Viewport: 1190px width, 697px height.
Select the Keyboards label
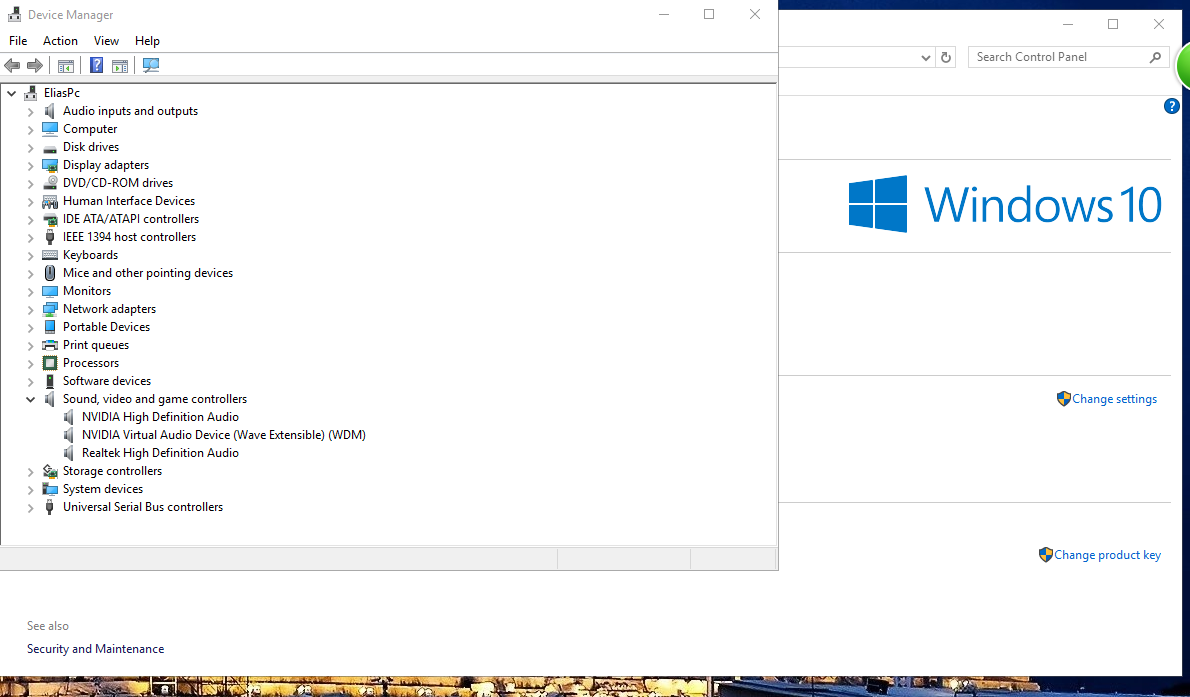90,255
